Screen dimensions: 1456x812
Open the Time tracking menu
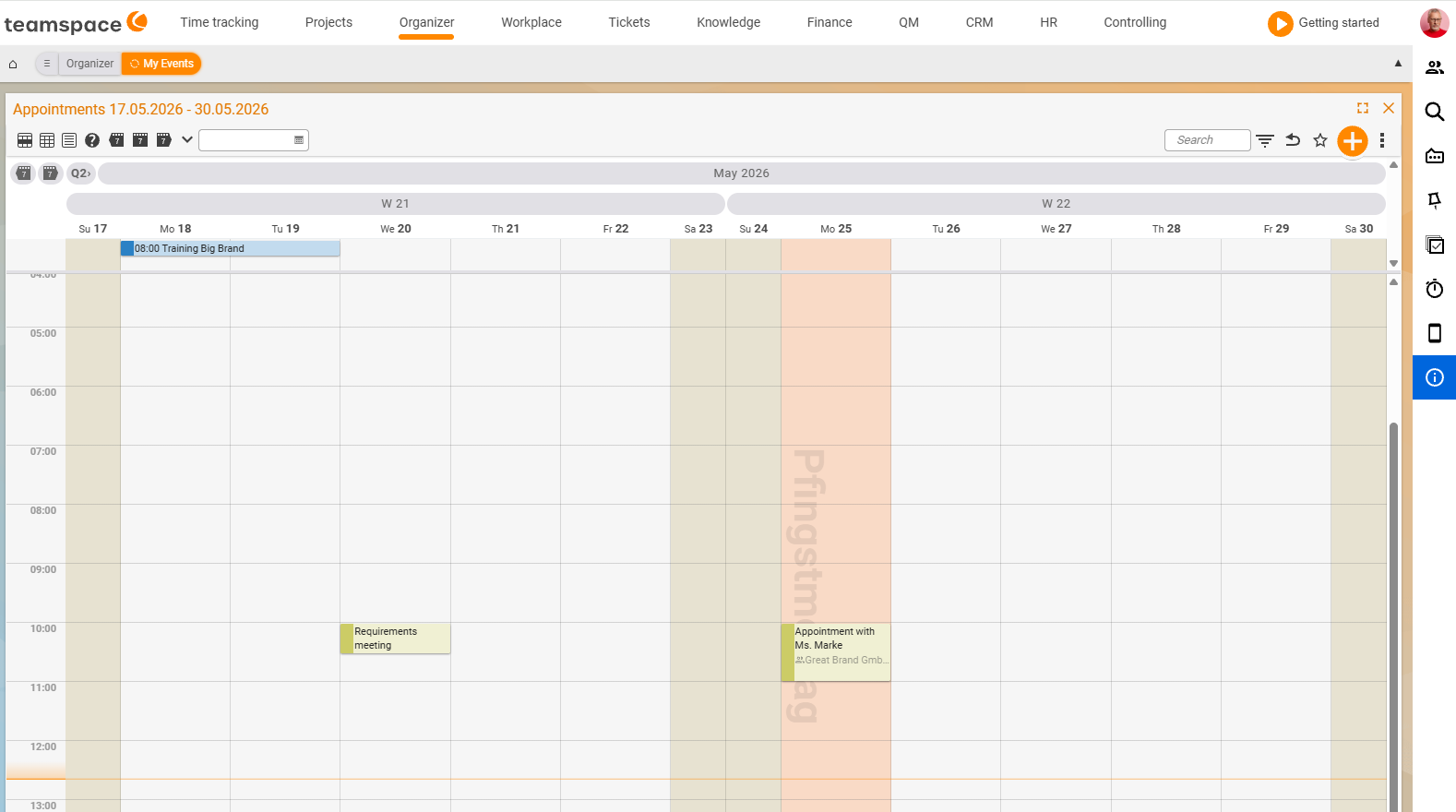tap(220, 22)
